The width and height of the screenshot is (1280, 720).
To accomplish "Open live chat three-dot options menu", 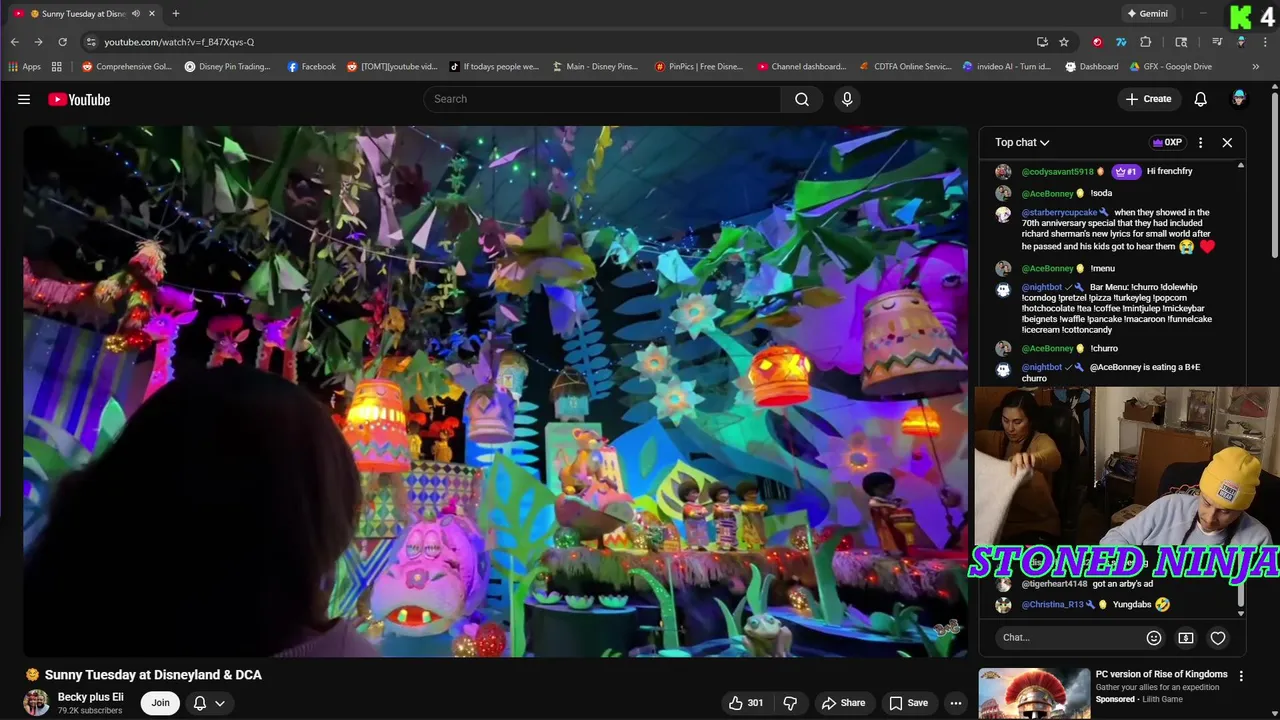I will pos(1200,142).
